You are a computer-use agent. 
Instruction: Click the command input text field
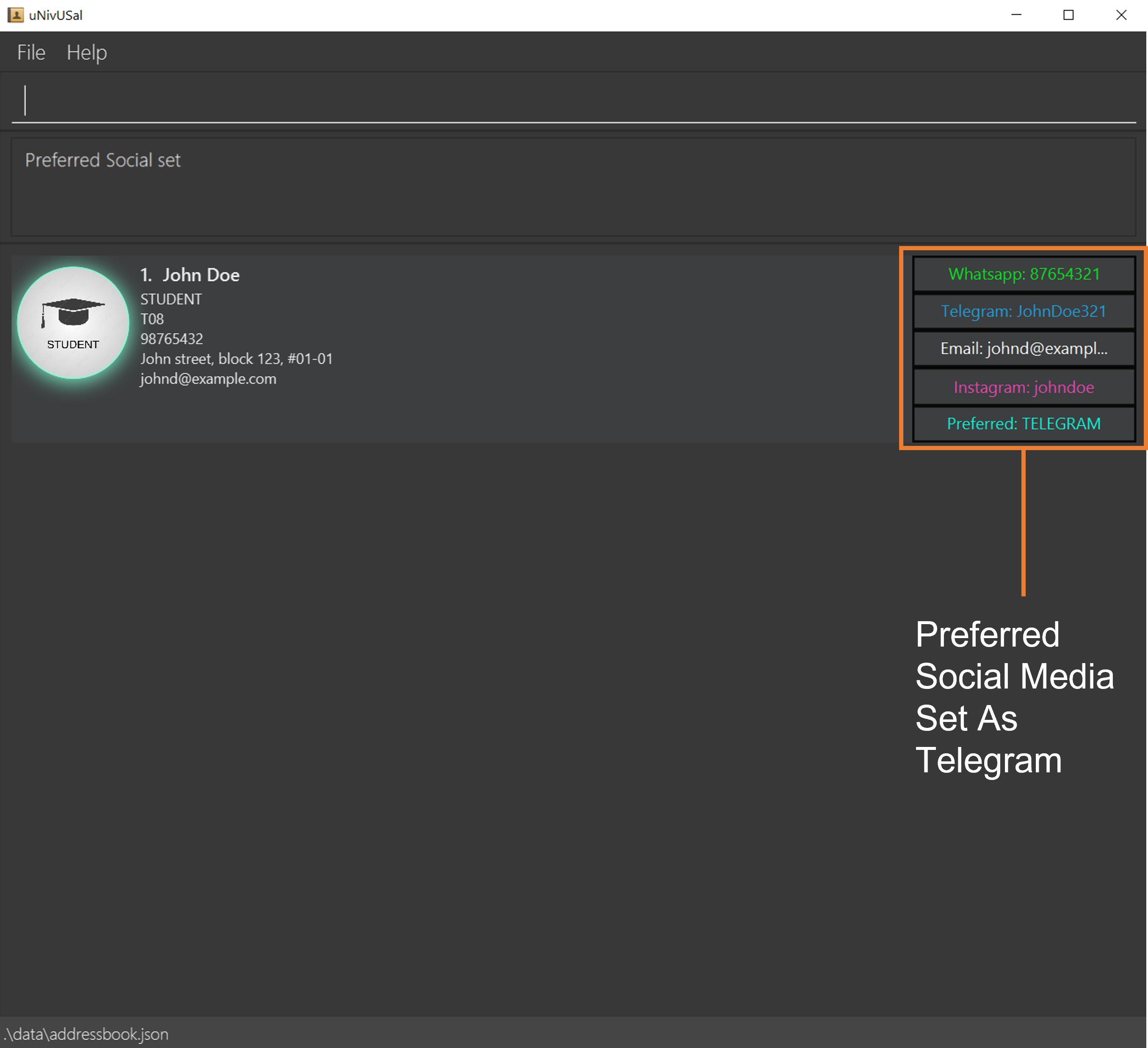pyautogui.click(x=574, y=101)
